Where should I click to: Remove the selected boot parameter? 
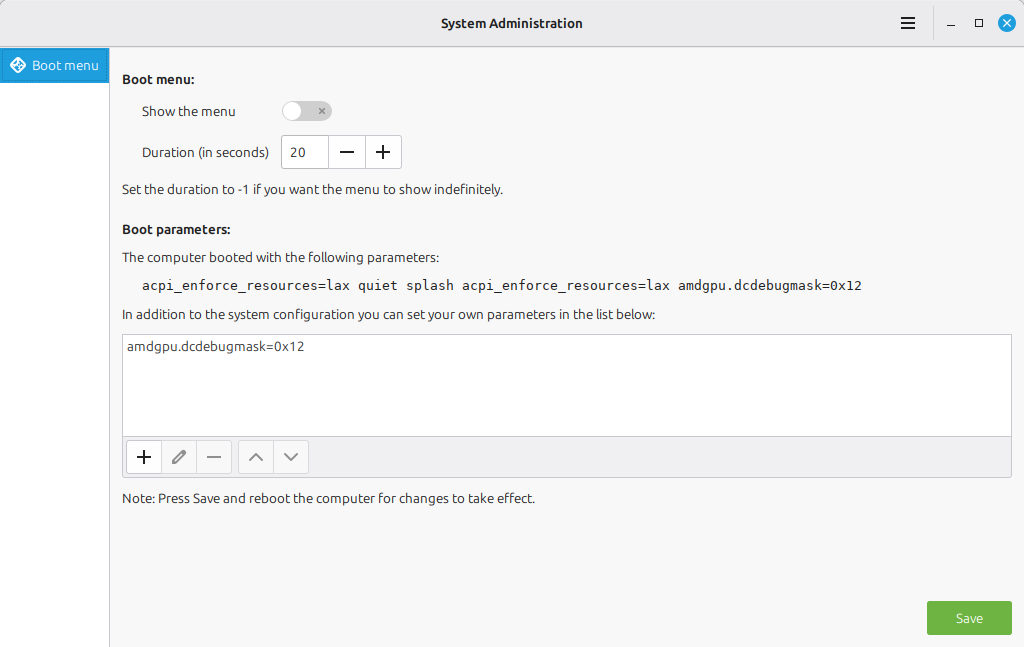(x=214, y=457)
